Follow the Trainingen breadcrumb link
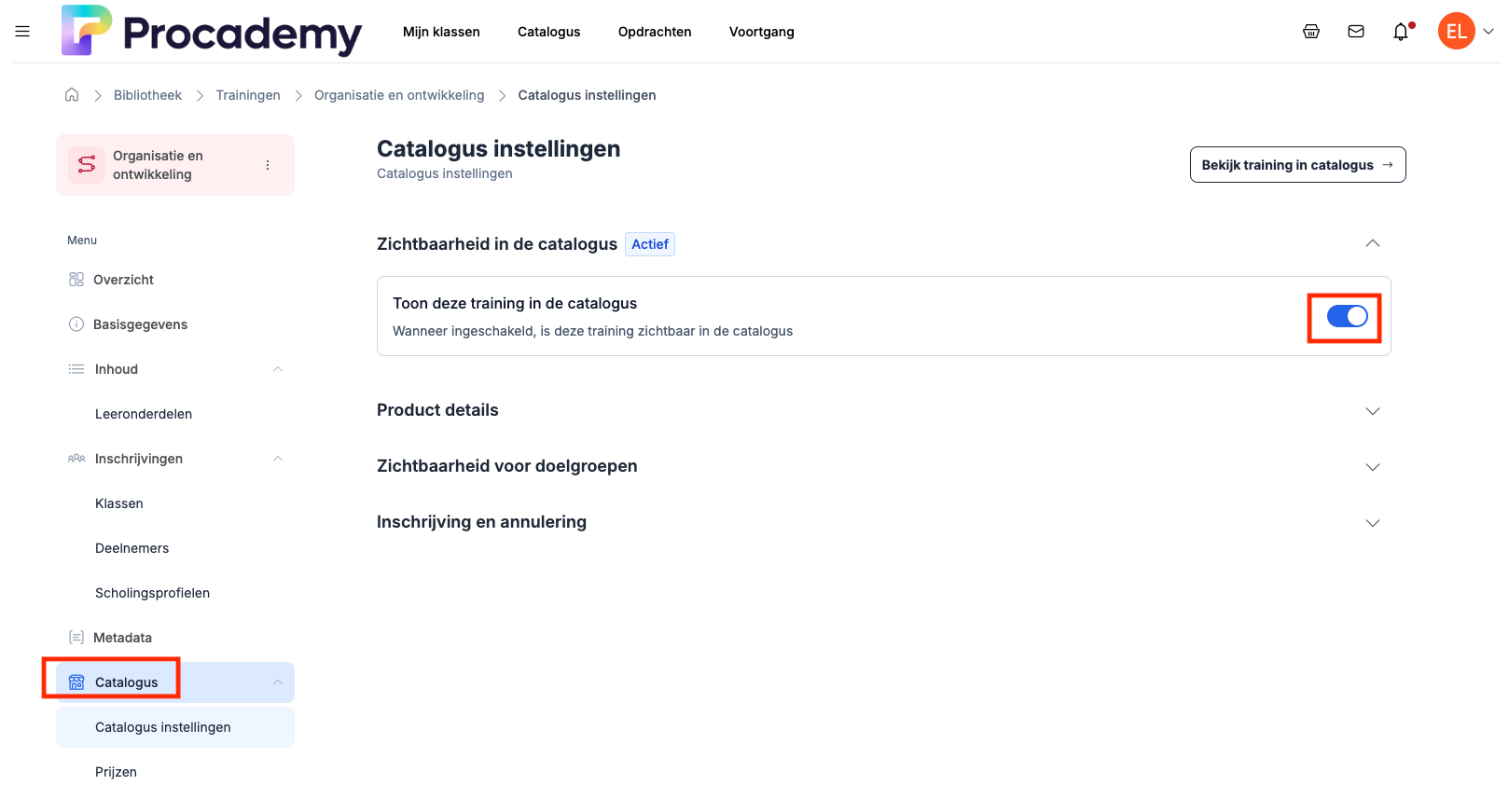Viewport: 1509px width, 812px height. 248,95
